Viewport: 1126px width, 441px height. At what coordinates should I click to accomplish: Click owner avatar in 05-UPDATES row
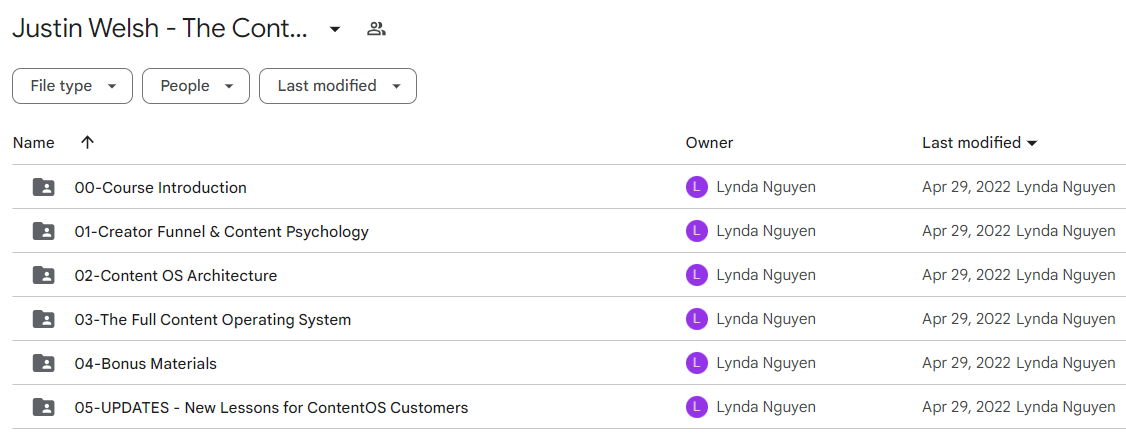coord(697,407)
